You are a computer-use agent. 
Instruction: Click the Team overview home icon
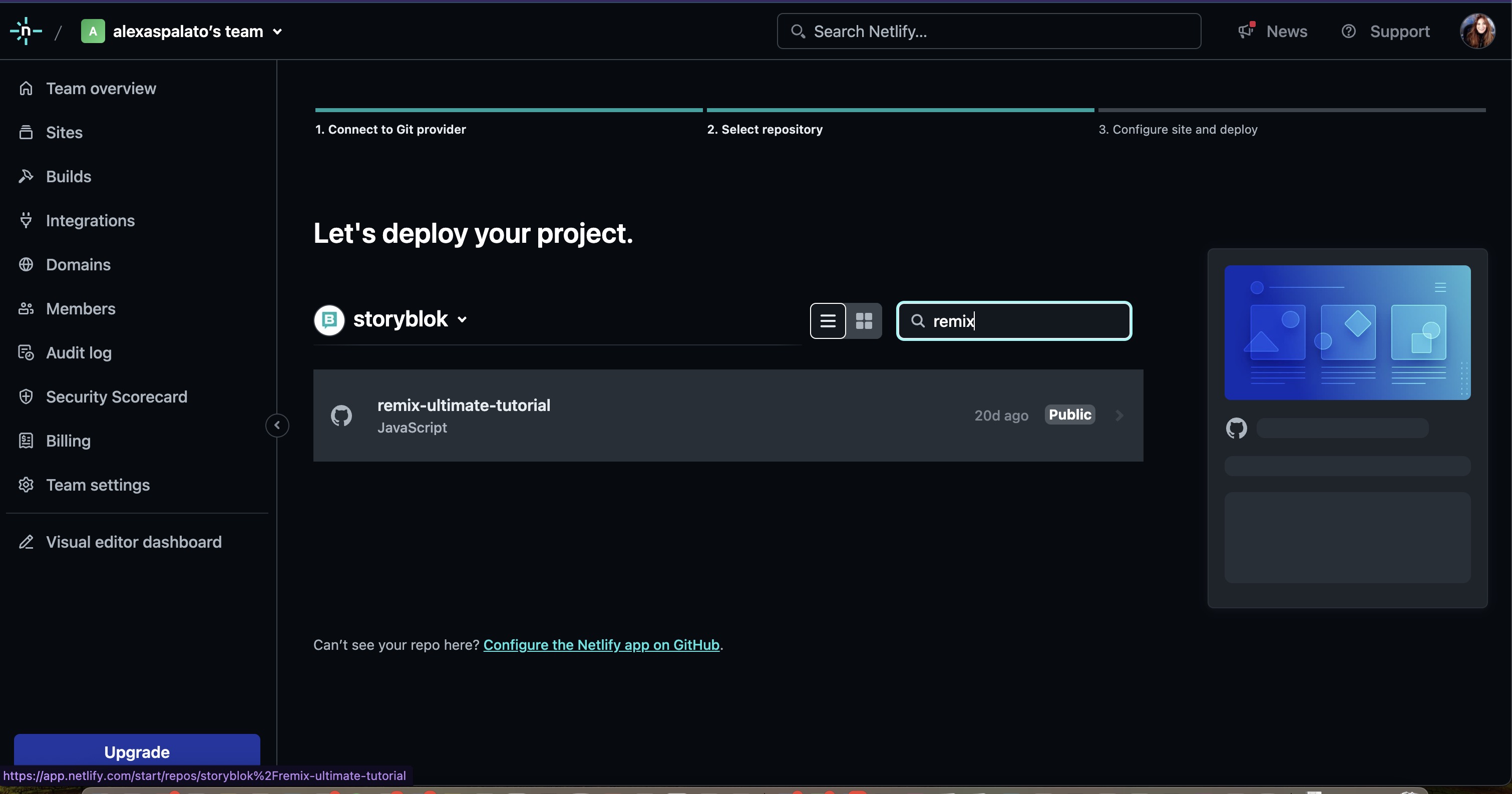[26, 88]
